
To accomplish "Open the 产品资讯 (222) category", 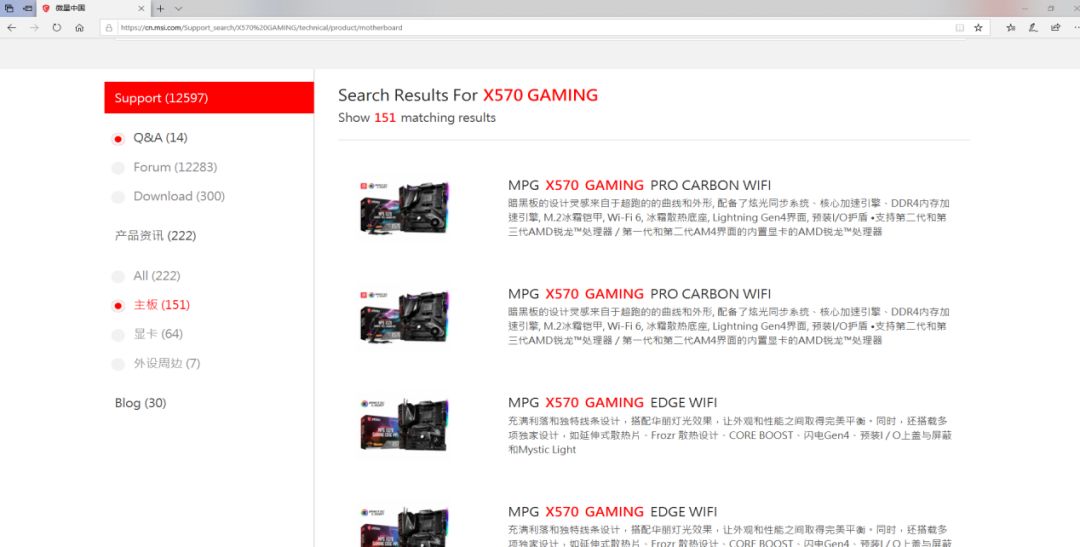I will [x=155, y=236].
